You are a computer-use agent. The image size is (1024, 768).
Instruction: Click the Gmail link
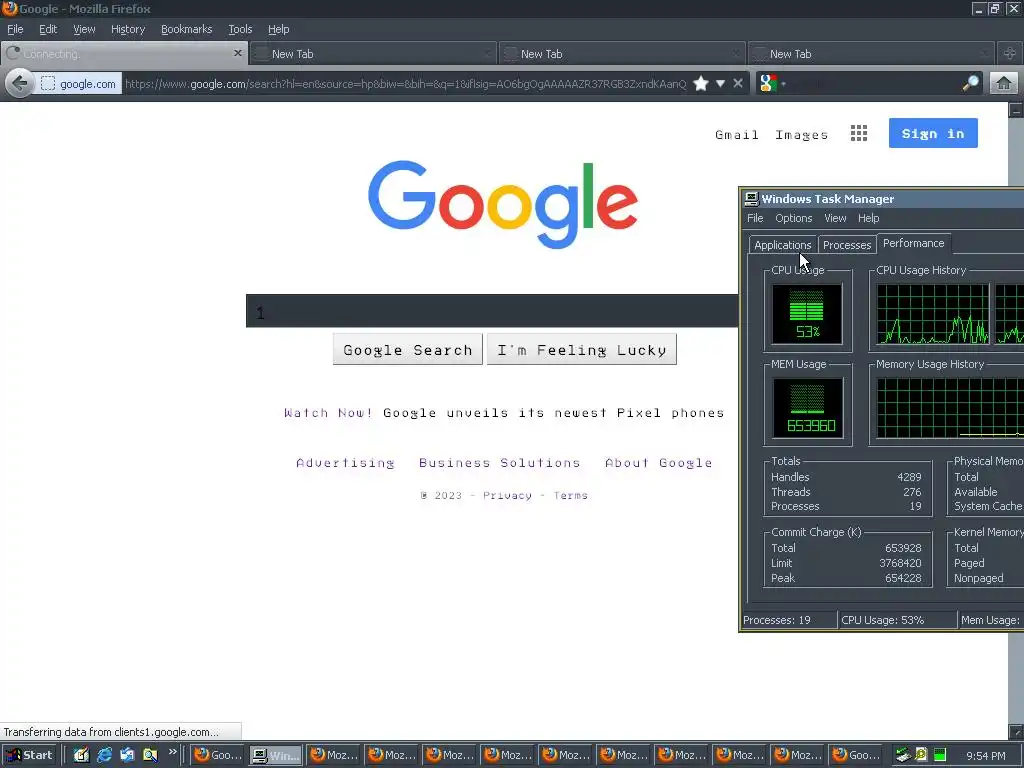pos(737,135)
